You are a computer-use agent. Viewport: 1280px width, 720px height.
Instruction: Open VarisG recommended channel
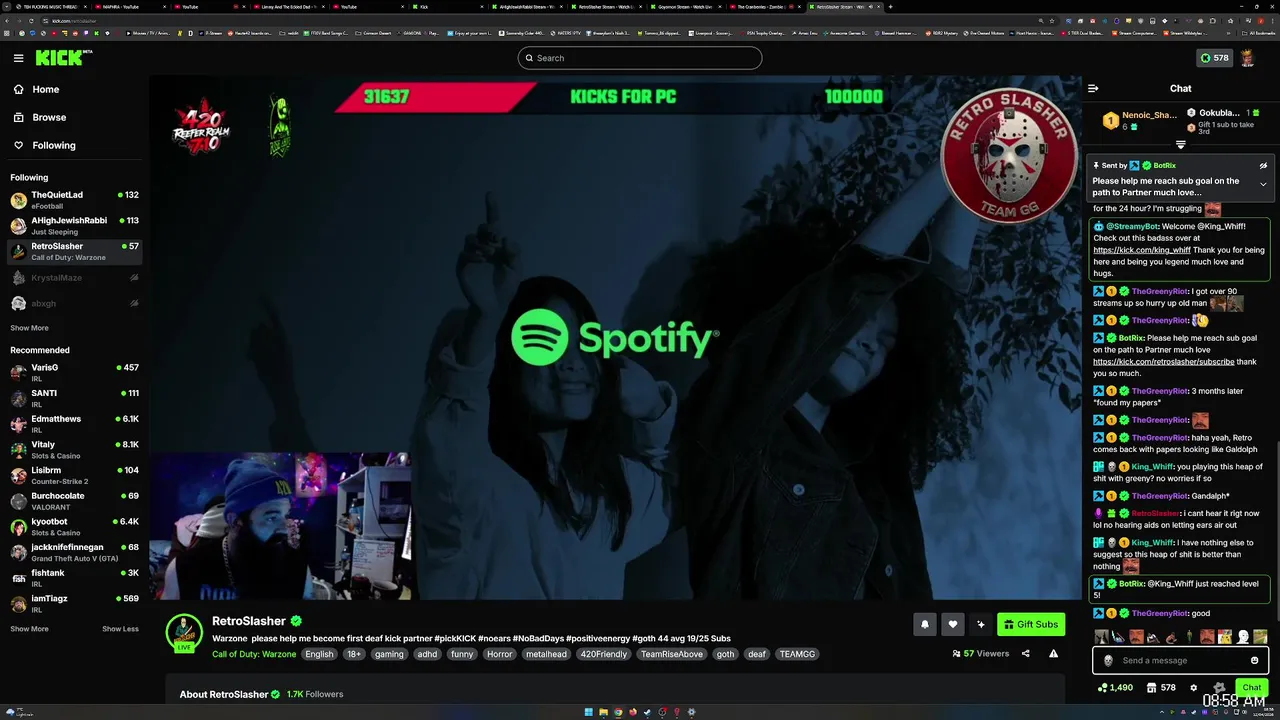point(75,372)
